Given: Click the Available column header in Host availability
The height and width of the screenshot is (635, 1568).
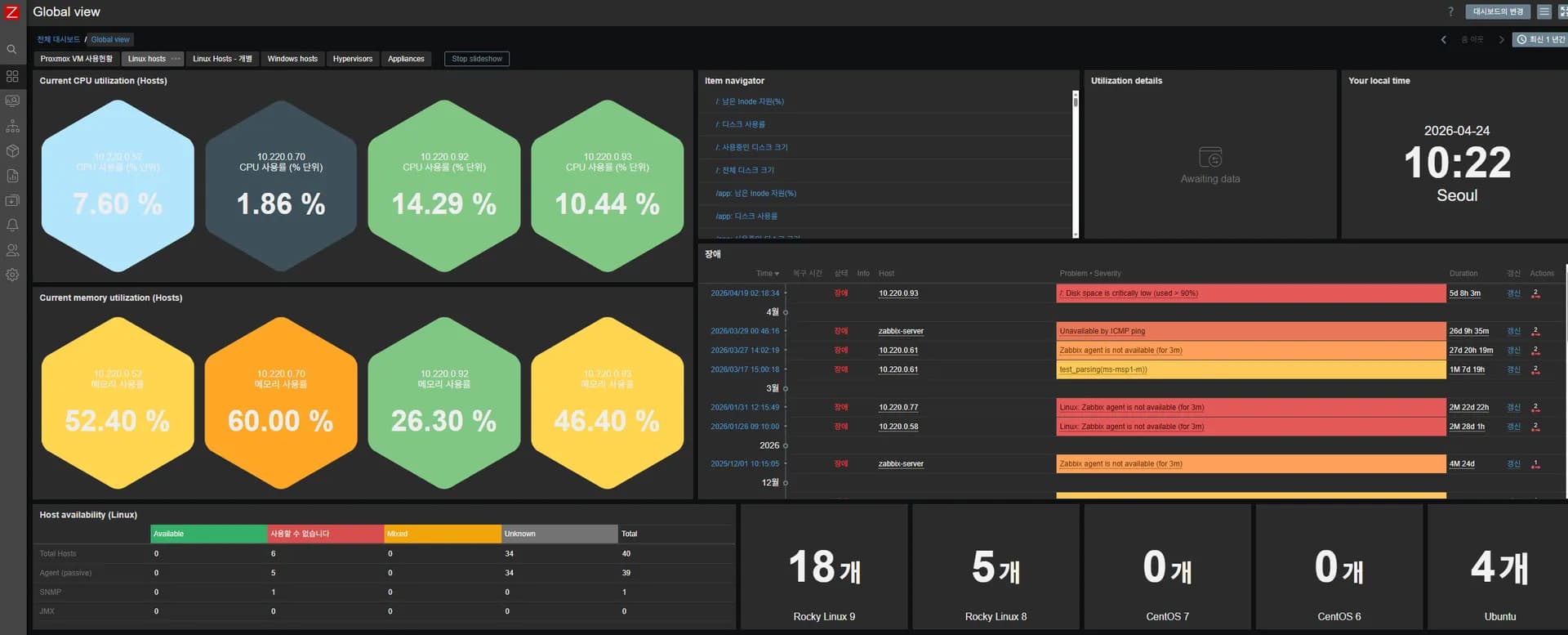Looking at the screenshot, I should [209, 534].
